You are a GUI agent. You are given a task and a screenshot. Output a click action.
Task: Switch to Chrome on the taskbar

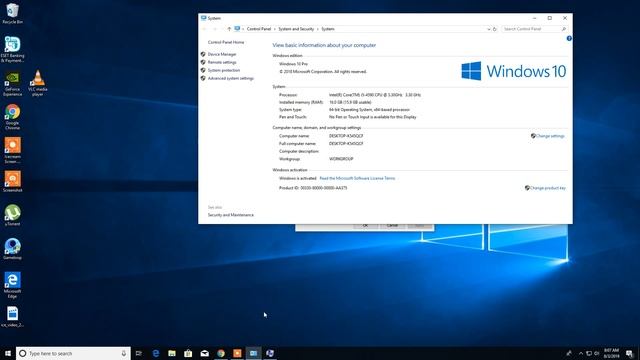(221, 353)
